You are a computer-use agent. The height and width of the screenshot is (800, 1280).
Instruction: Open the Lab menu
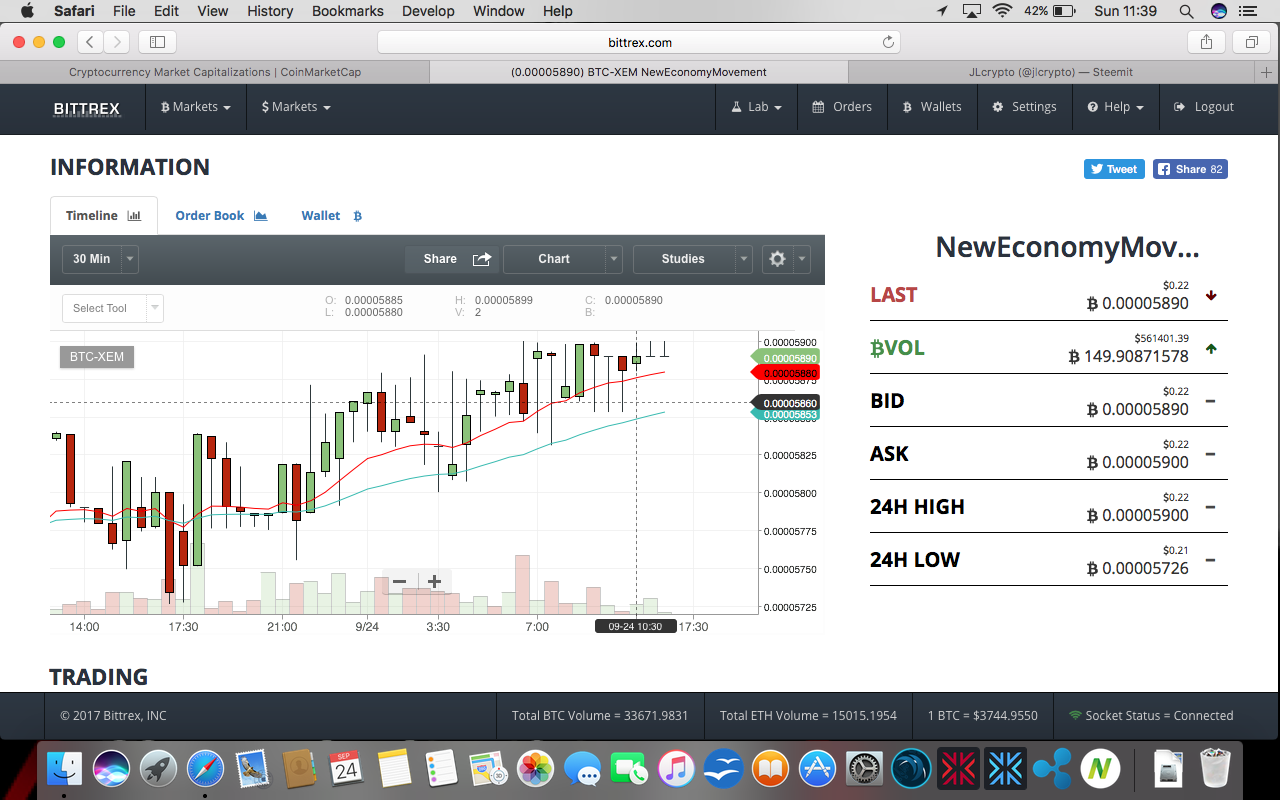pos(757,107)
